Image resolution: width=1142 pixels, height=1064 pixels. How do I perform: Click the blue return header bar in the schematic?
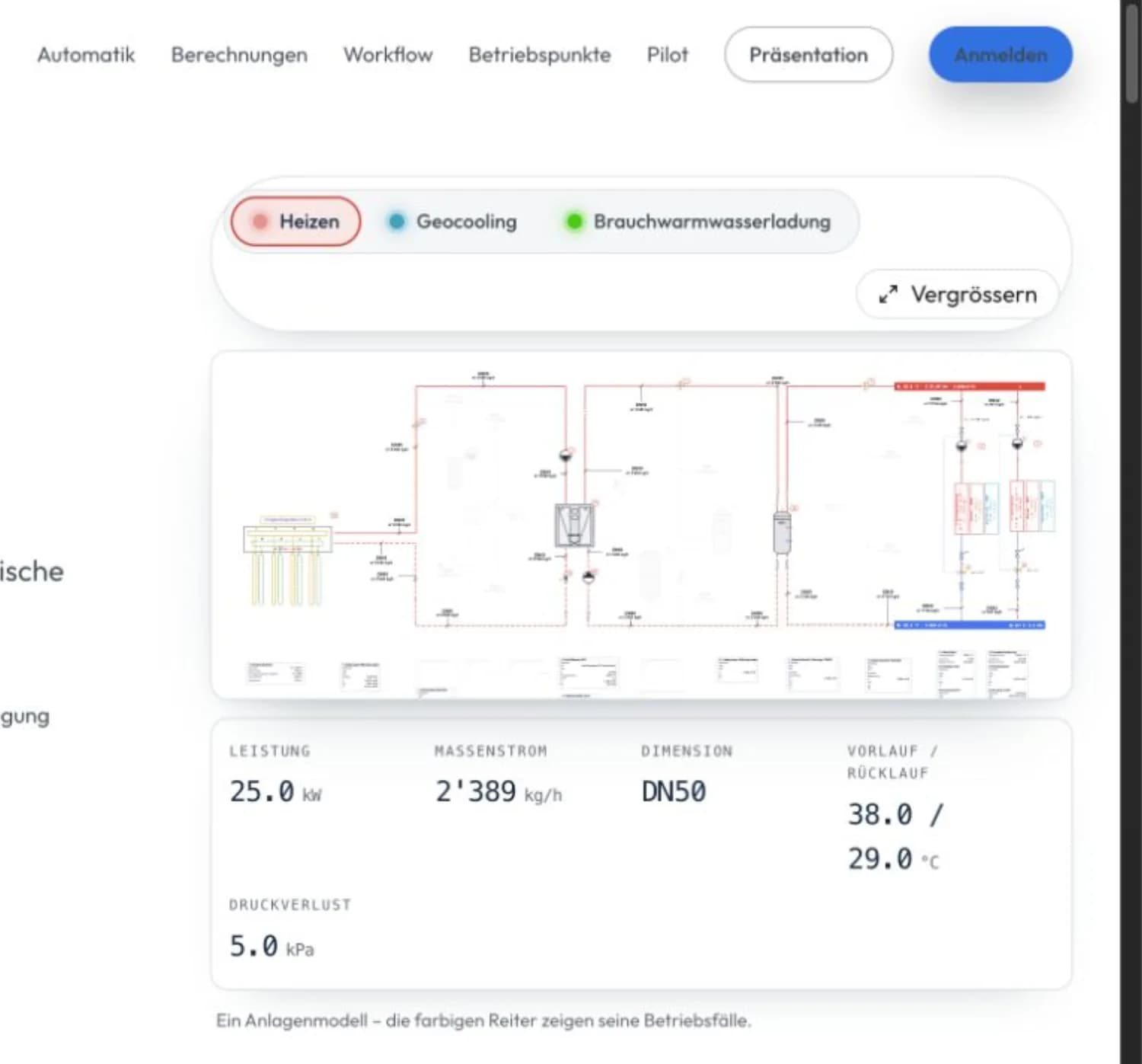point(969,625)
